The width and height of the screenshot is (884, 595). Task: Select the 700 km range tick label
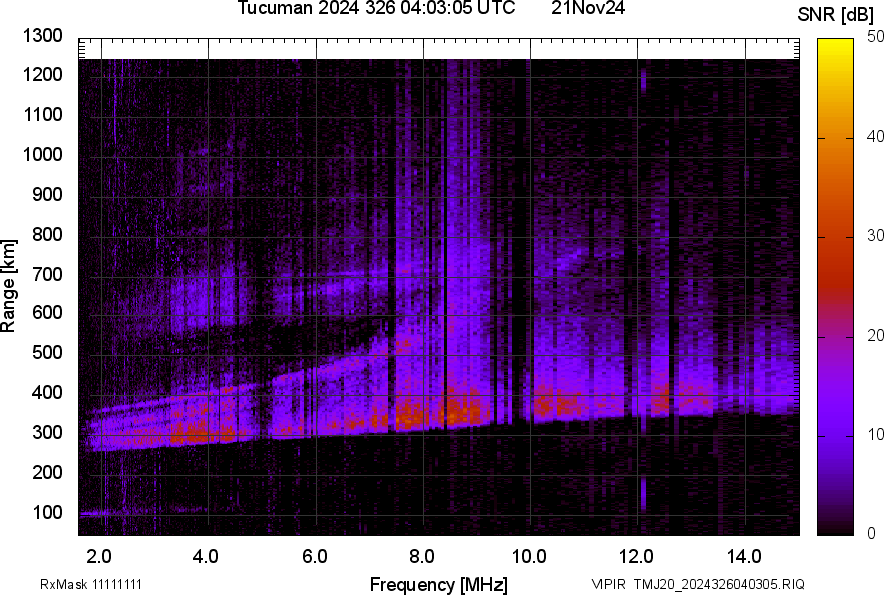[47, 274]
